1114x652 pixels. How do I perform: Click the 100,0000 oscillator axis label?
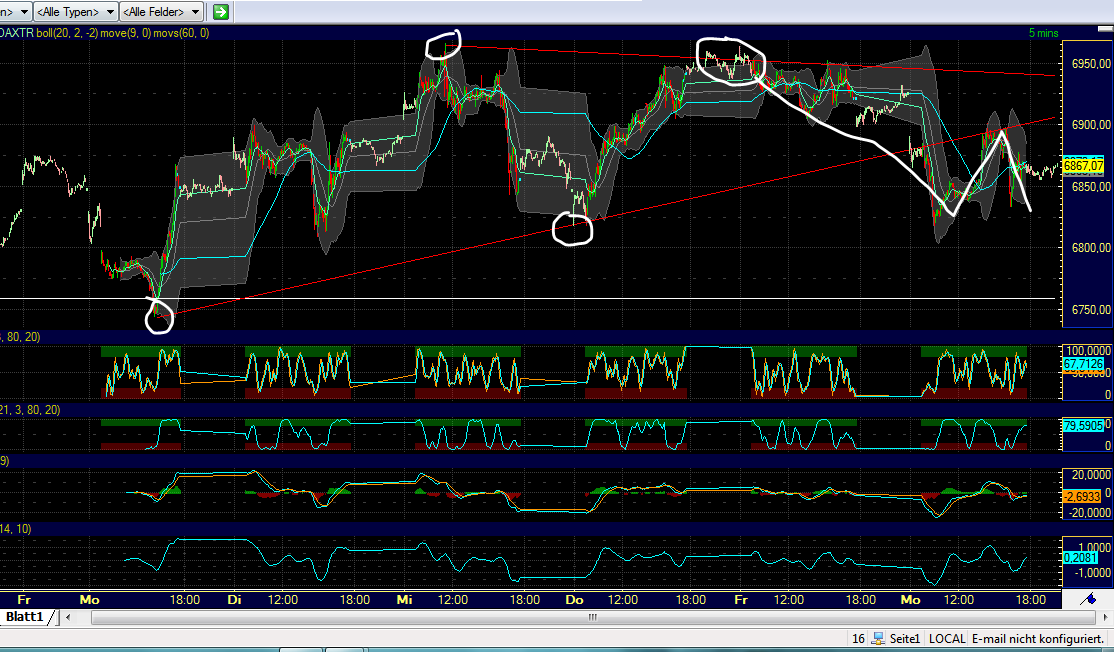[x=1089, y=351]
